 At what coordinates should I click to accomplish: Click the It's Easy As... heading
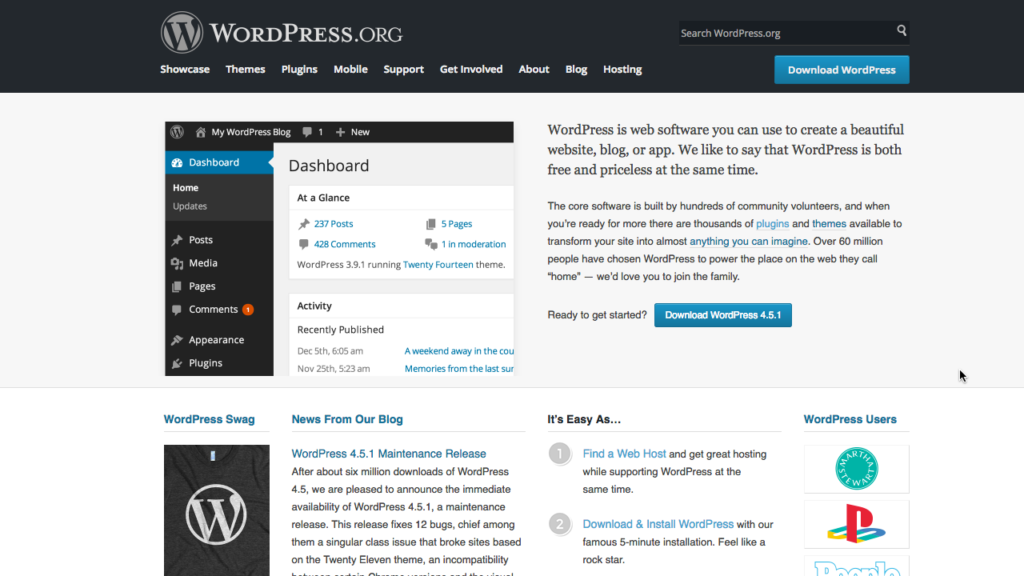(x=584, y=419)
